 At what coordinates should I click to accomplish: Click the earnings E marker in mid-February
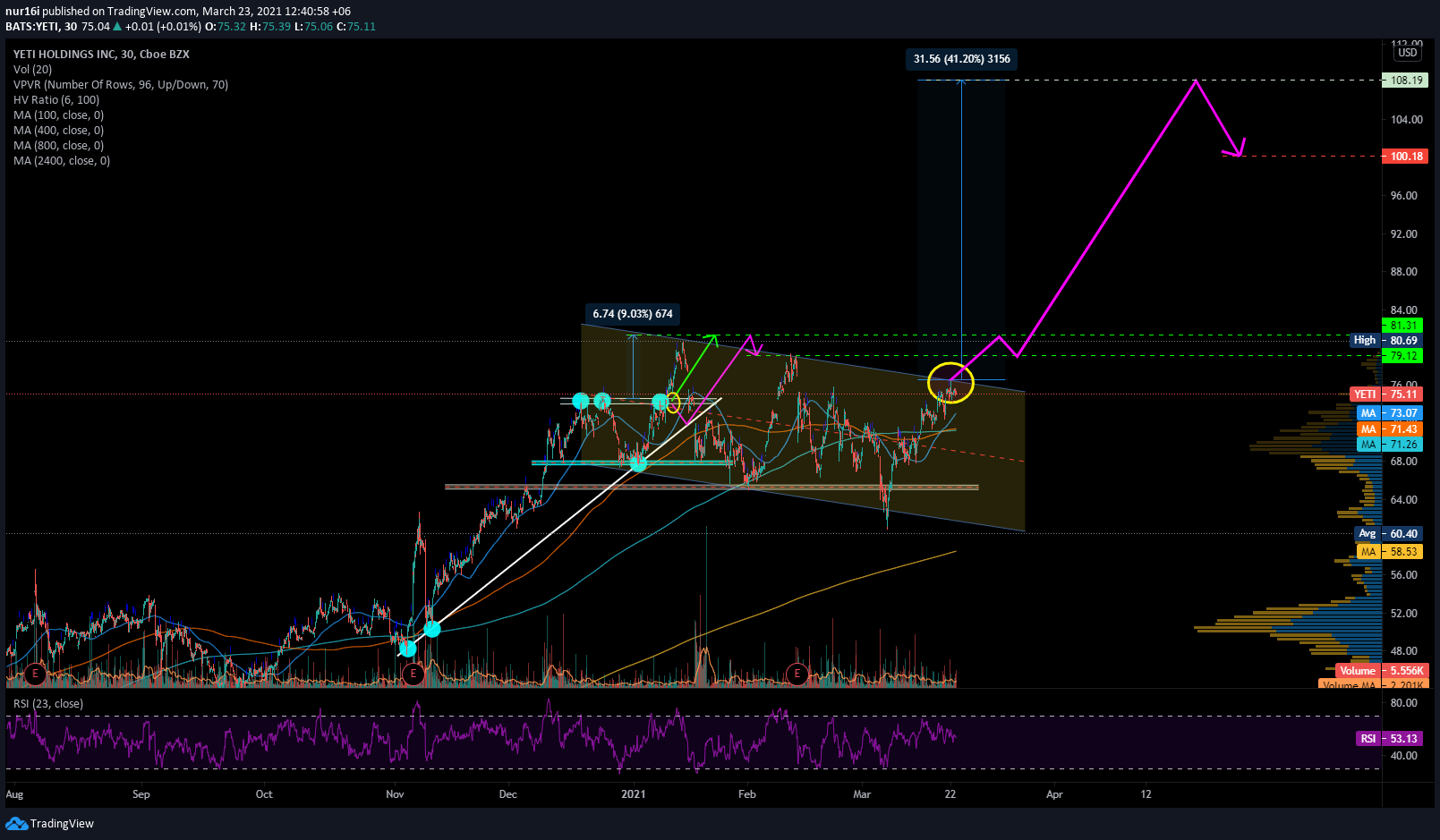pos(797,674)
